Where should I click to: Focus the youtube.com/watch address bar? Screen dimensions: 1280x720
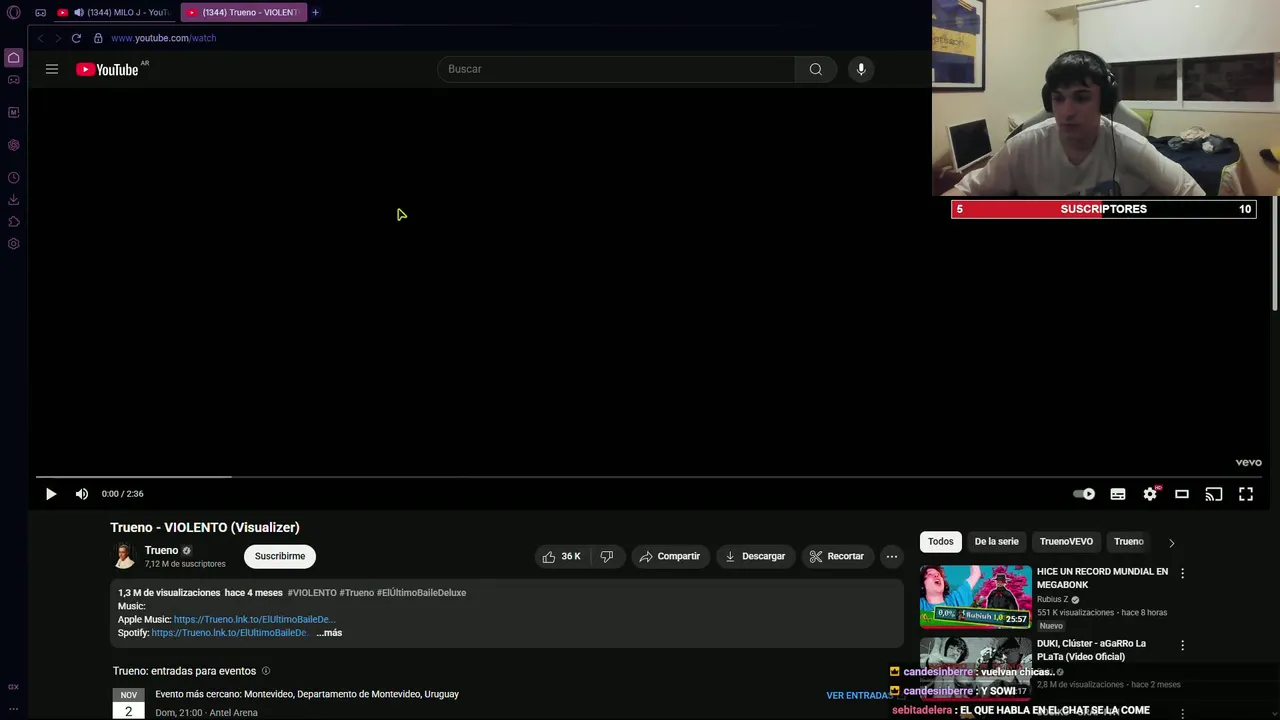pos(163,38)
